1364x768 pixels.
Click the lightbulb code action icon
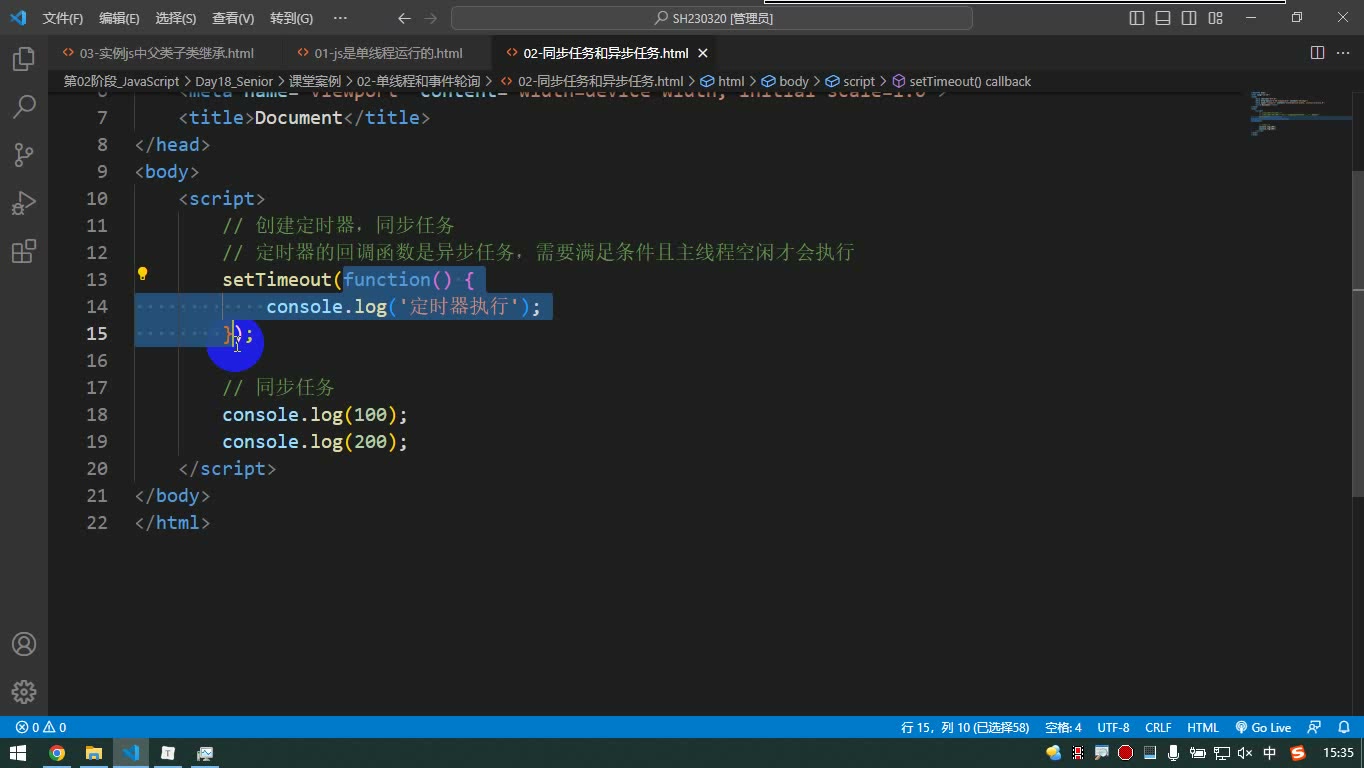(x=143, y=274)
